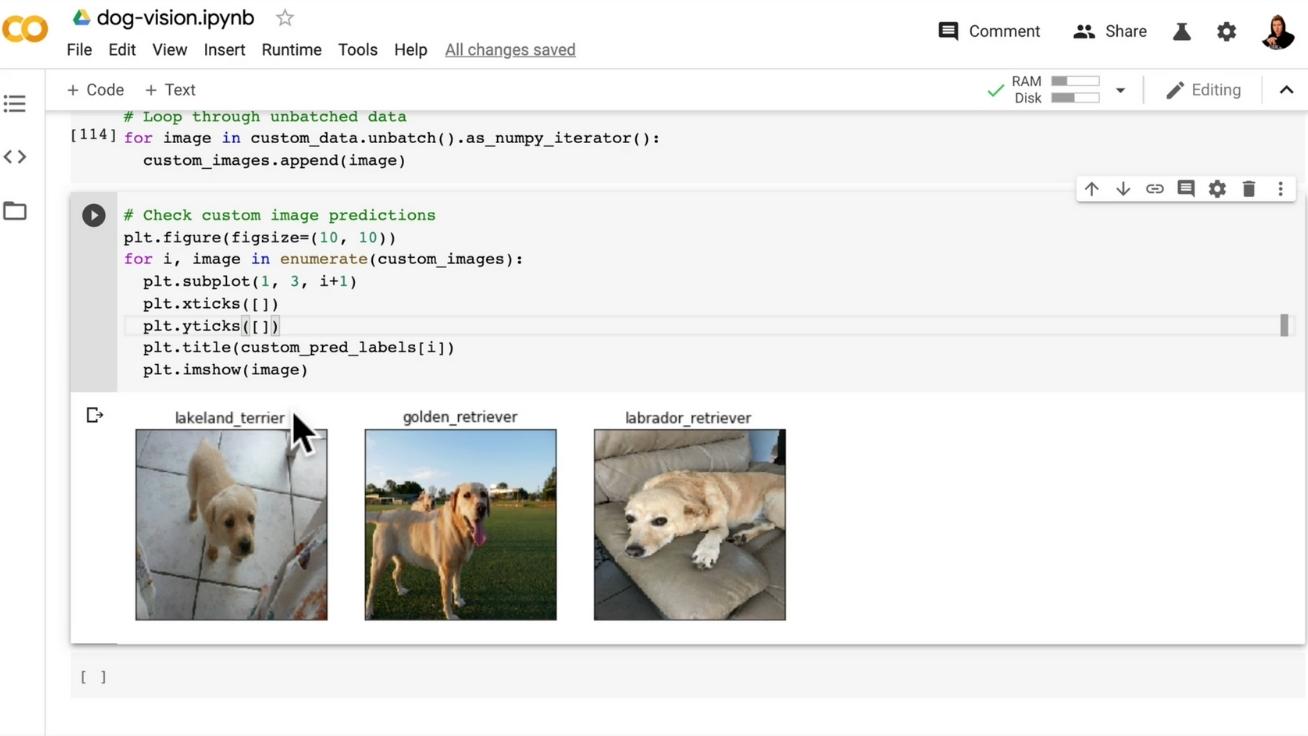Open revision history via All changes saved
1308x736 pixels.
(x=510, y=49)
